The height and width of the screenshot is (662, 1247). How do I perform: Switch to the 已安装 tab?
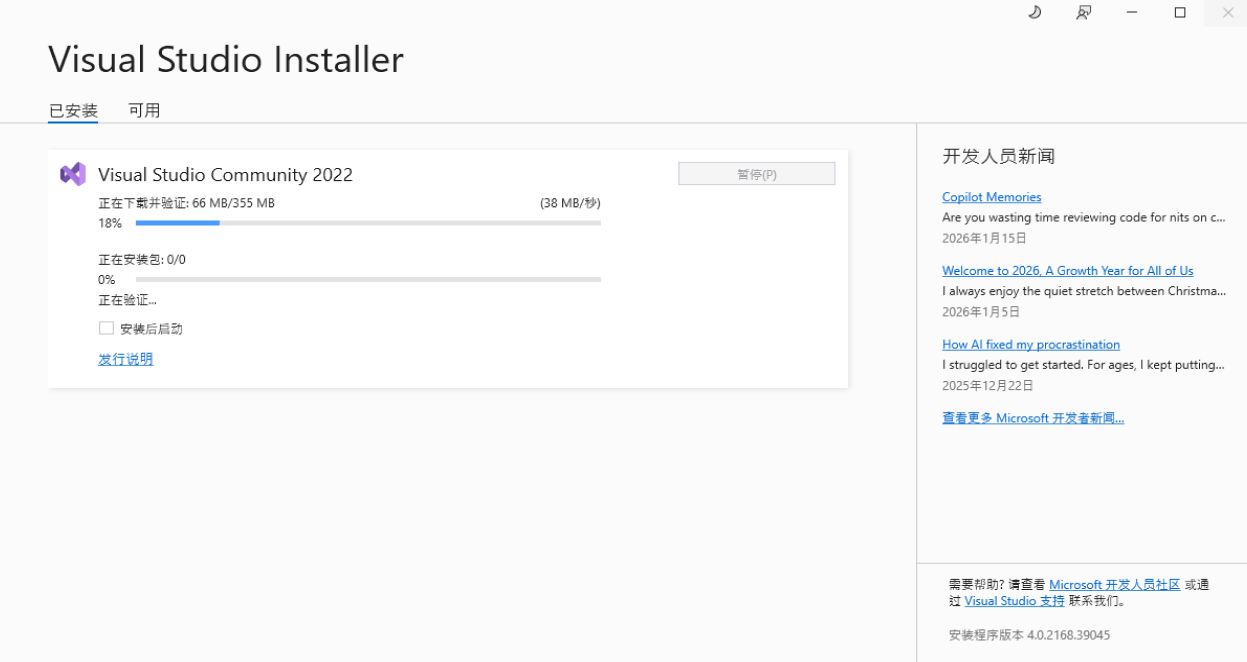click(73, 111)
